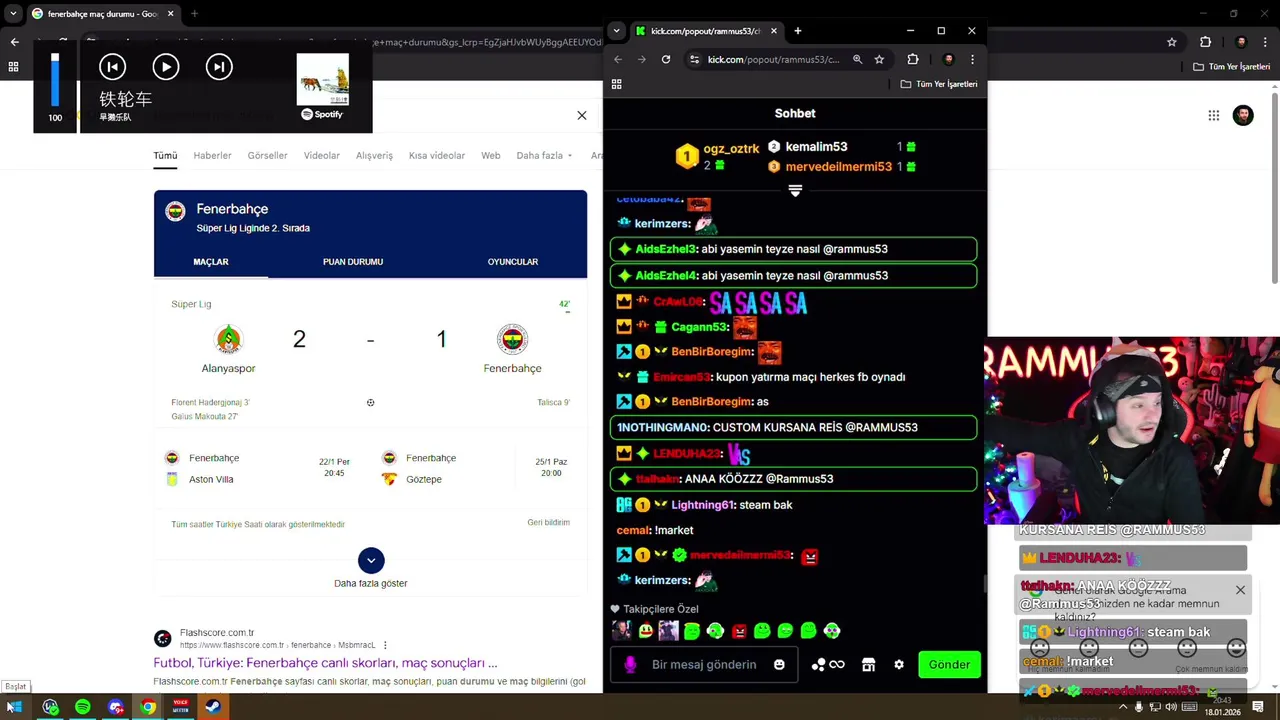The height and width of the screenshot is (720, 1280).
Task: Open the Spotify album art thumbnail
Action: click(322, 79)
